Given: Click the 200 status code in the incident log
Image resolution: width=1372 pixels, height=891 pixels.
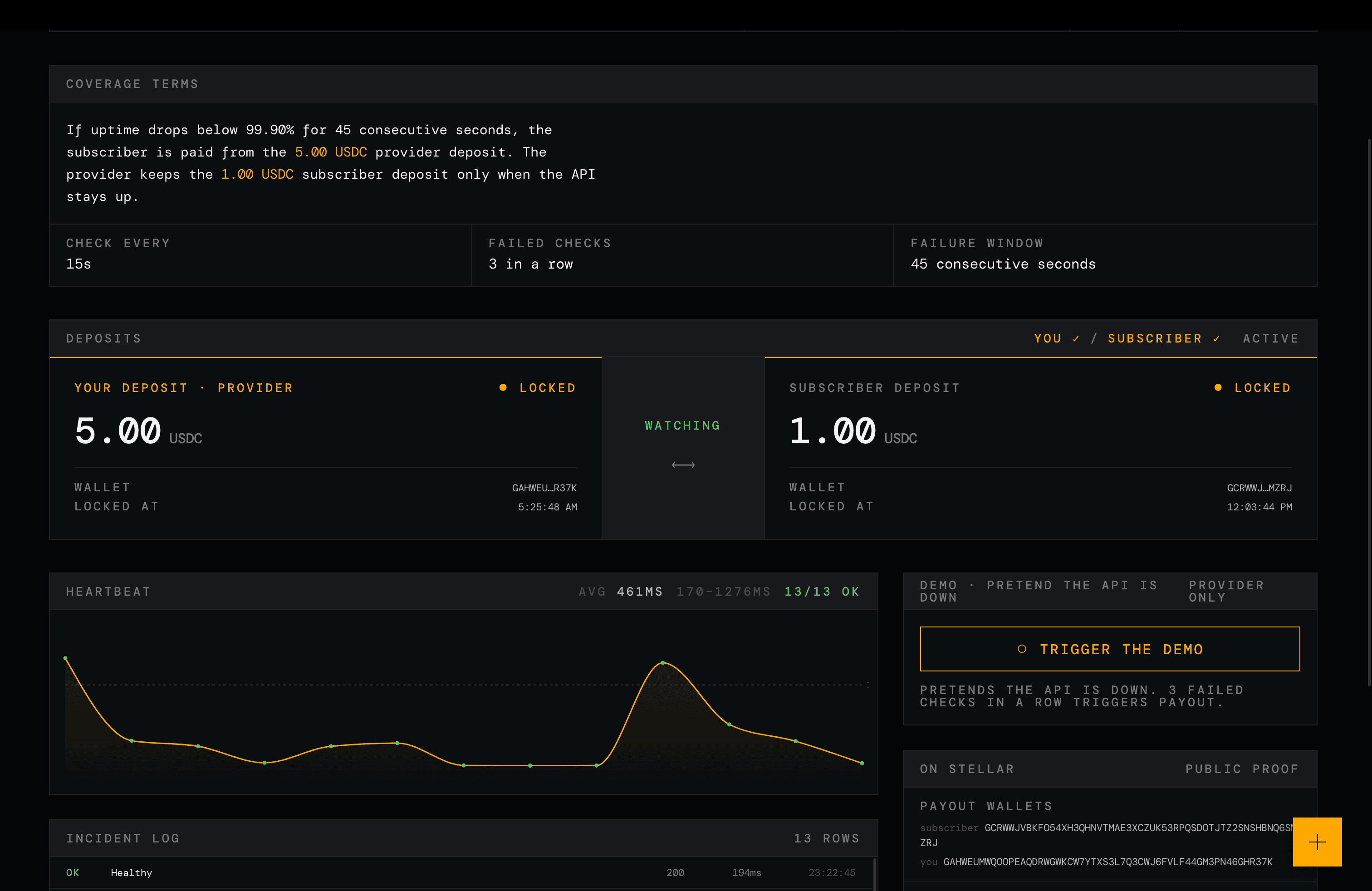Looking at the screenshot, I should tap(675, 872).
